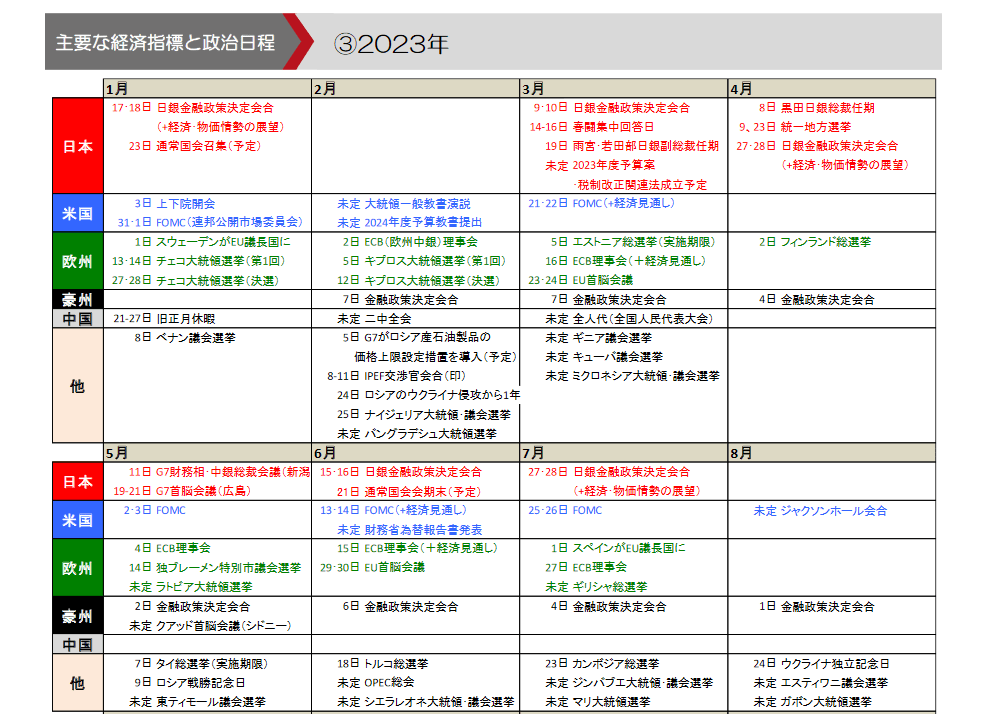The height and width of the screenshot is (714, 983).
Task: Click the トルコ総選挙 entry
Action: coord(396,663)
